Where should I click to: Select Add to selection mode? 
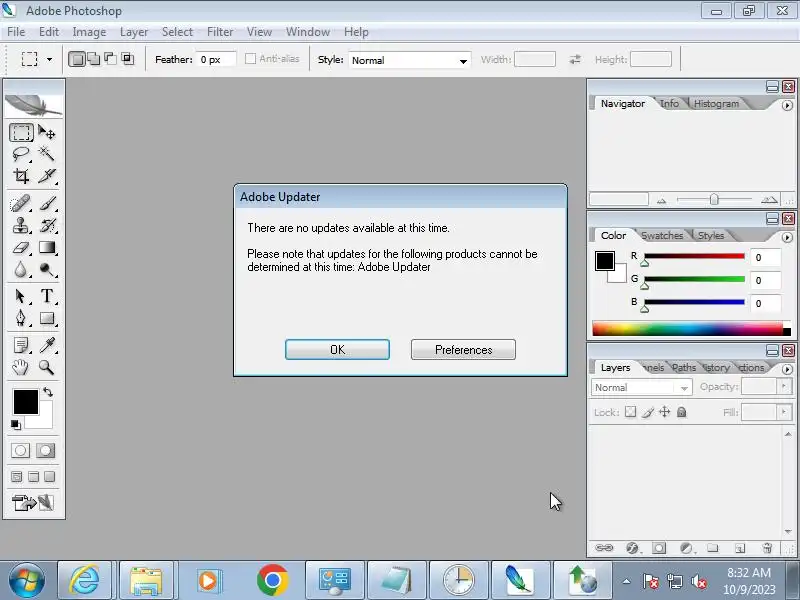93,59
